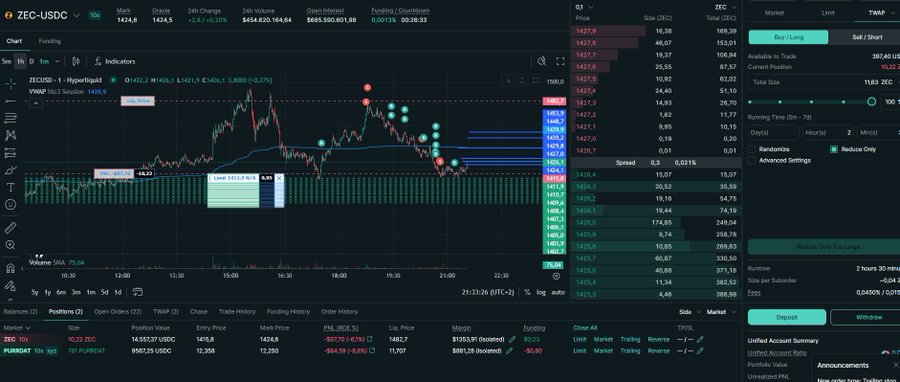The height and width of the screenshot is (382, 900).
Task: Click the Total Size input field
Action: (824, 82)
